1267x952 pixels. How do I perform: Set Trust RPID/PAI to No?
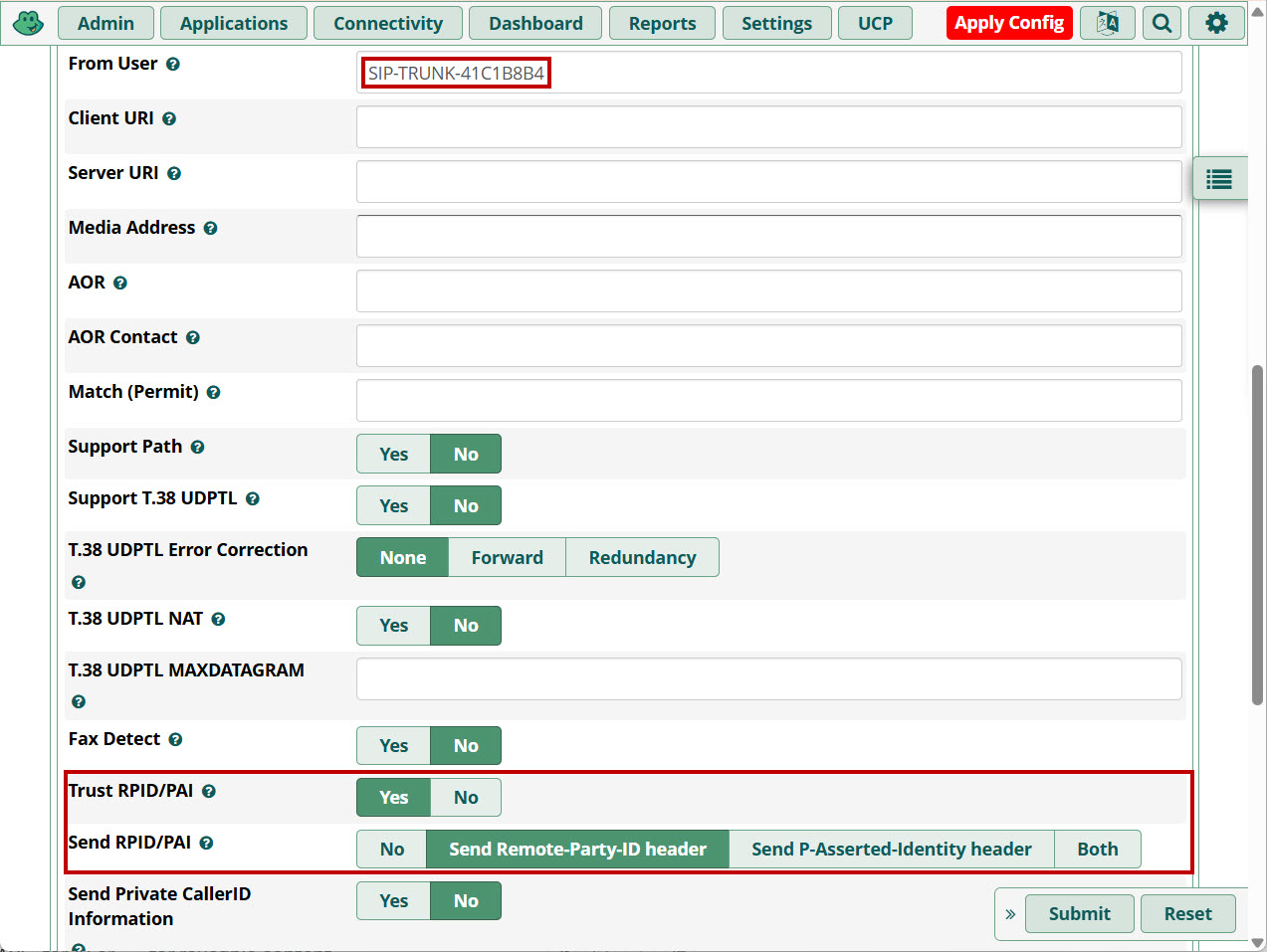(x=466, y=798)
